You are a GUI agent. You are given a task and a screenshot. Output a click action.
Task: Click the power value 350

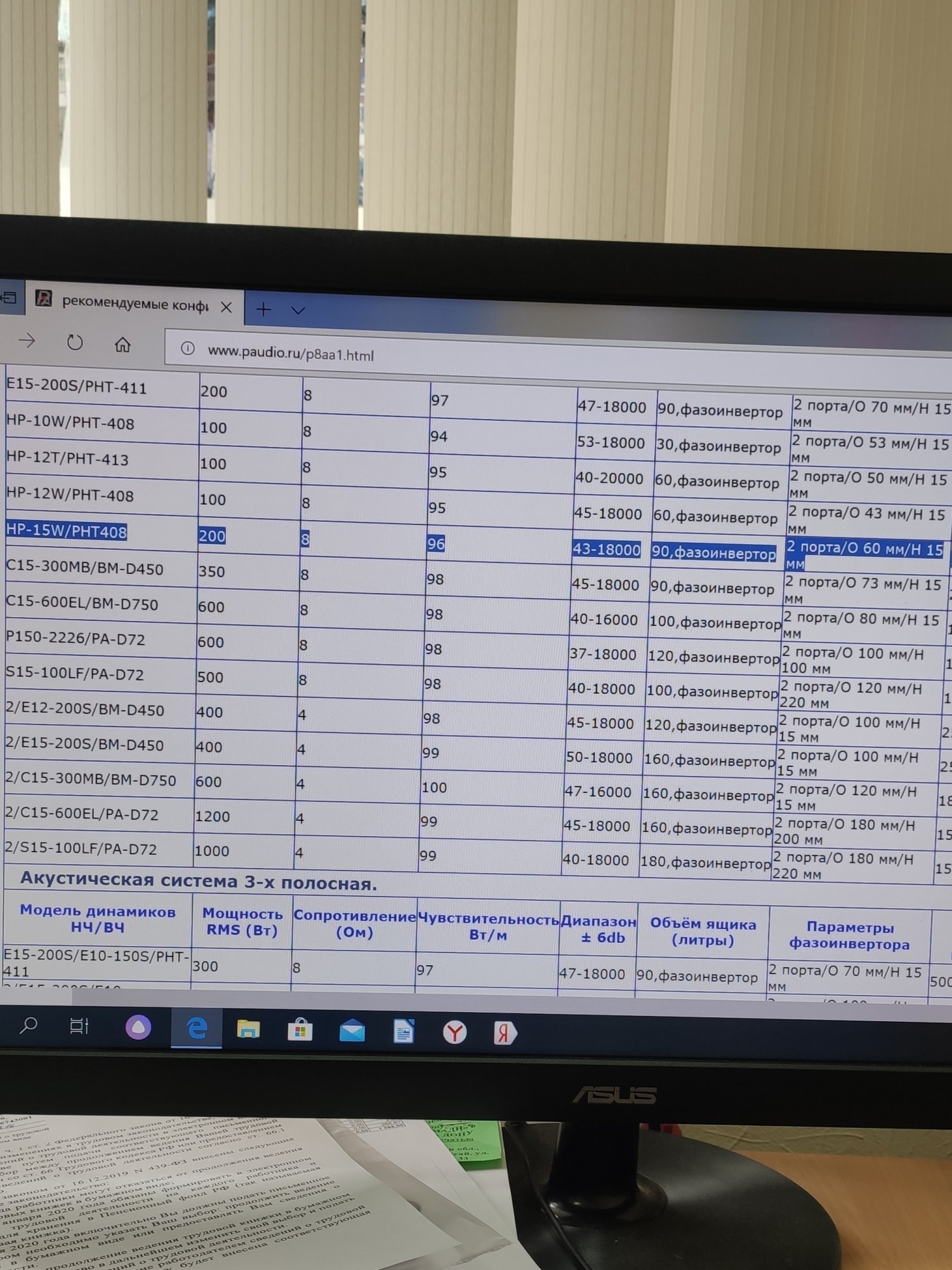click(x=211, y=571)
